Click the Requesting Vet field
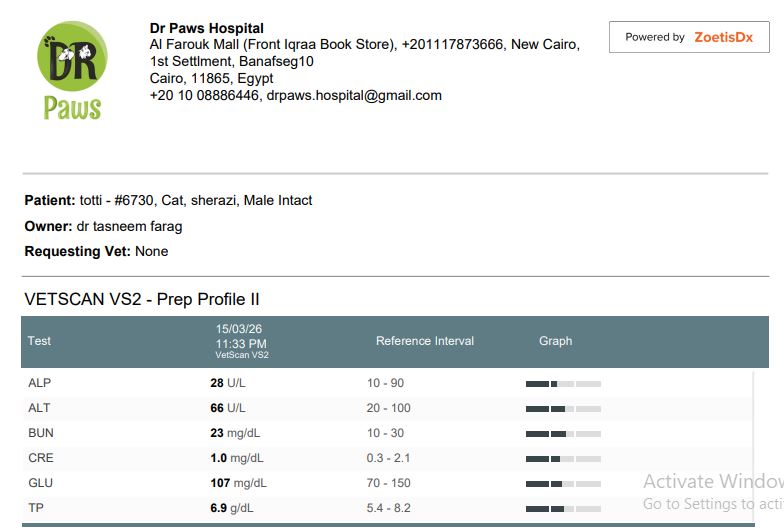Image resolution: width=784 pixels, height=527 pixels. (96, 251)
